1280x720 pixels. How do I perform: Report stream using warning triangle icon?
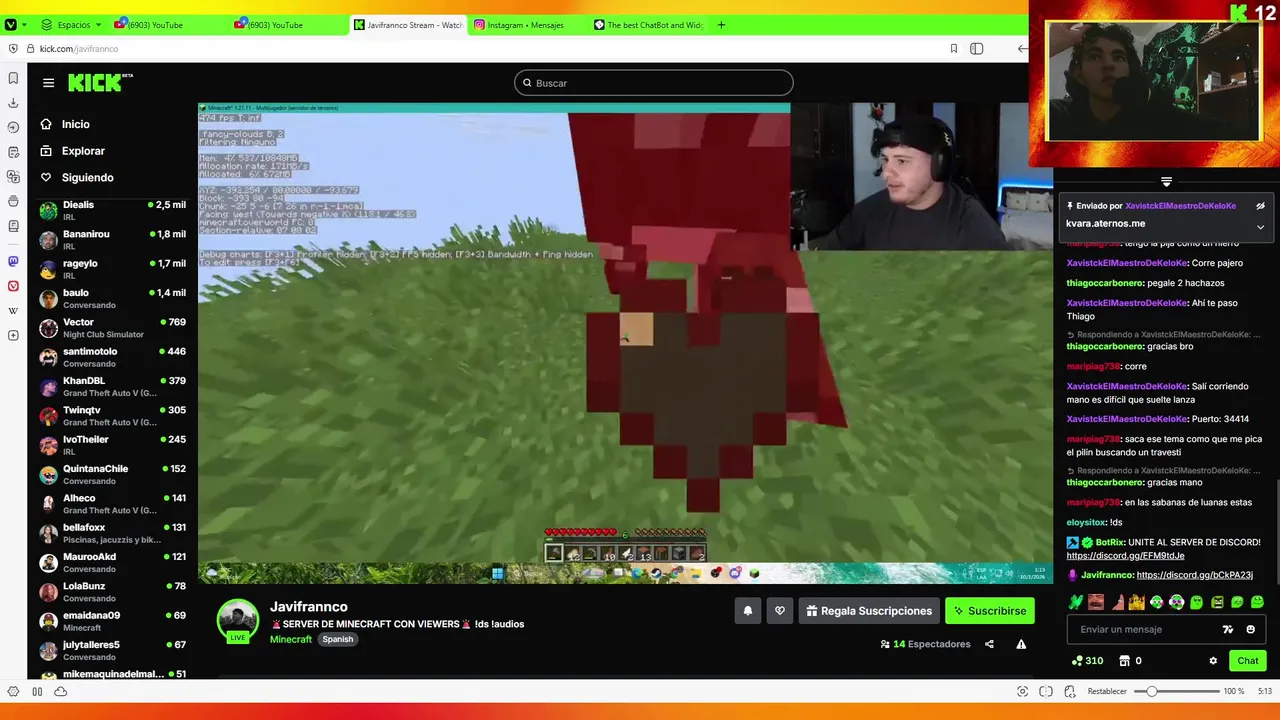(x=1021, y=644)
